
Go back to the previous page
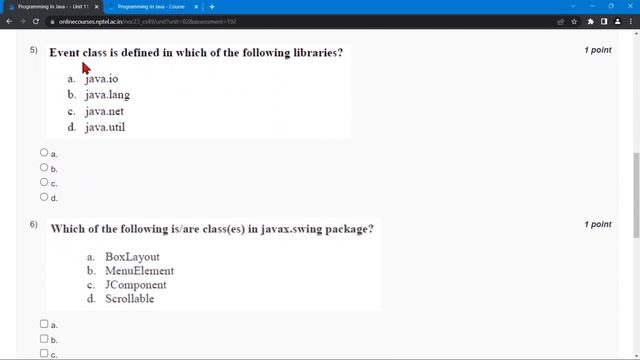(x=9, y=22)
